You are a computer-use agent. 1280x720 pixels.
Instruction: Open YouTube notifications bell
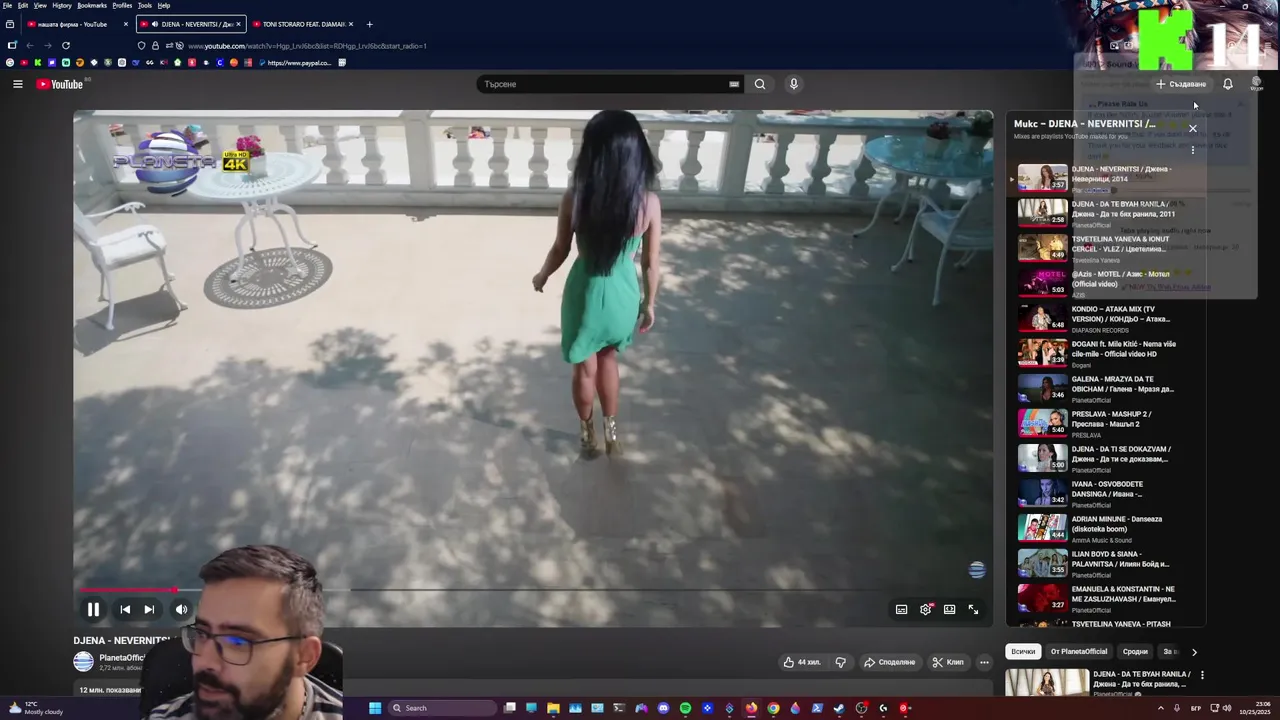click(x=1228, y=84)
